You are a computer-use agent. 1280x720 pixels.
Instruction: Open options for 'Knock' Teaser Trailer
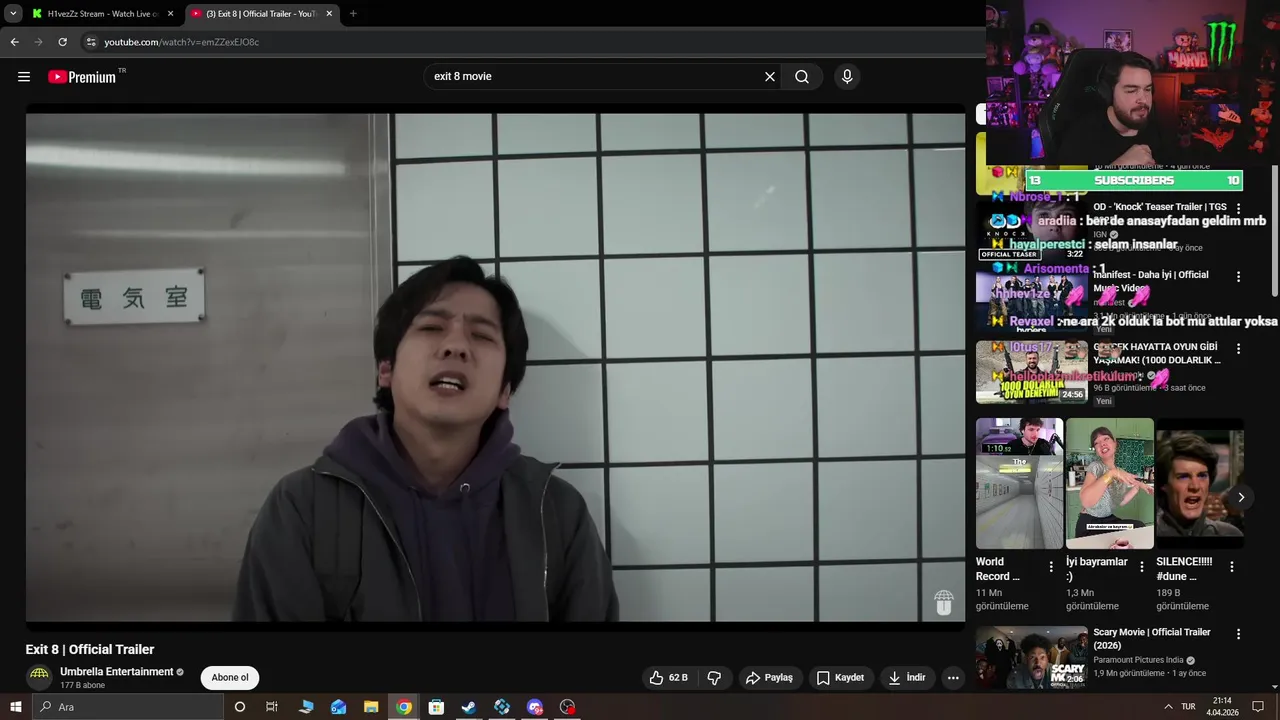(x=1238, y=209)
